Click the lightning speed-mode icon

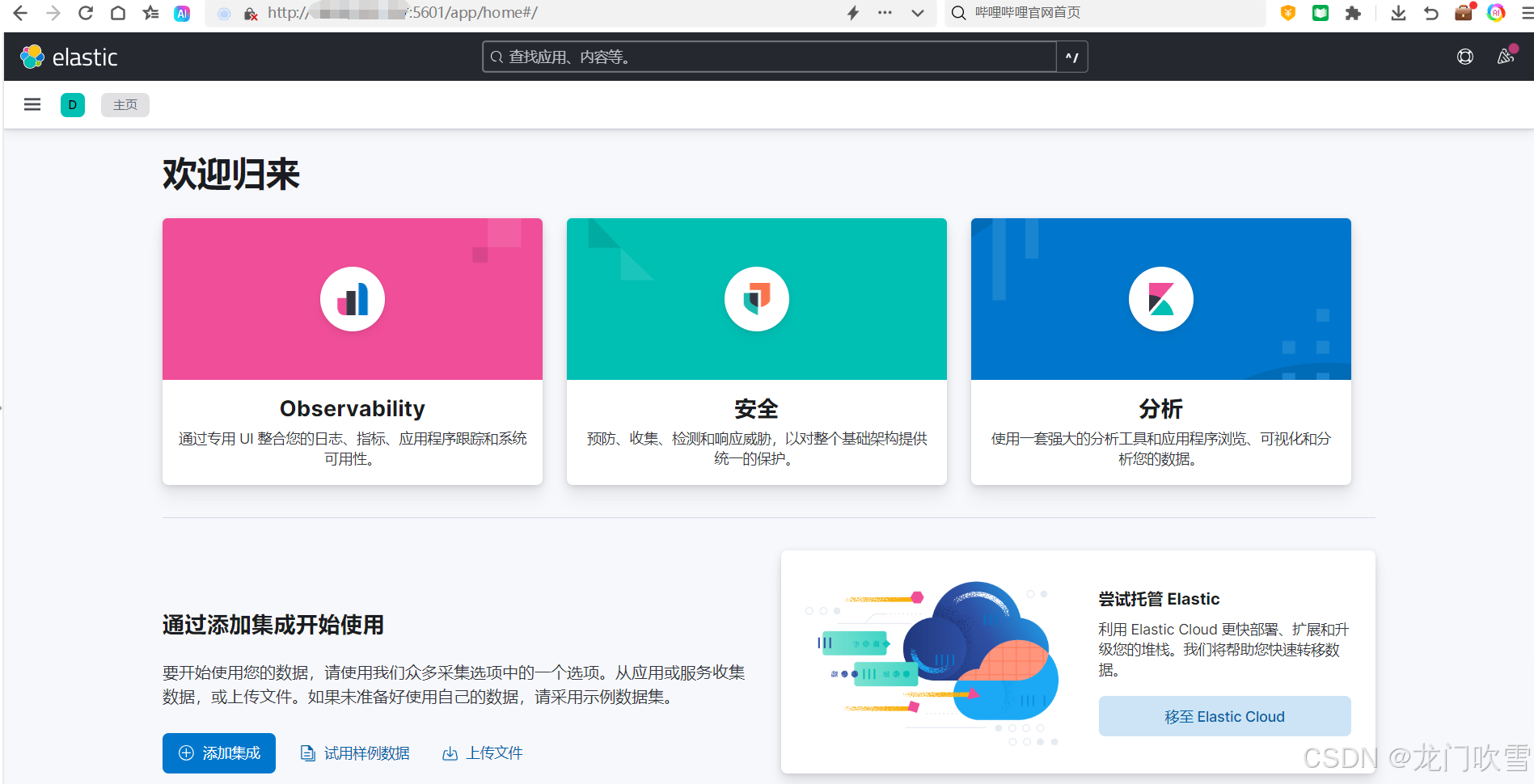pyautogui.click(x=853, y=13)
